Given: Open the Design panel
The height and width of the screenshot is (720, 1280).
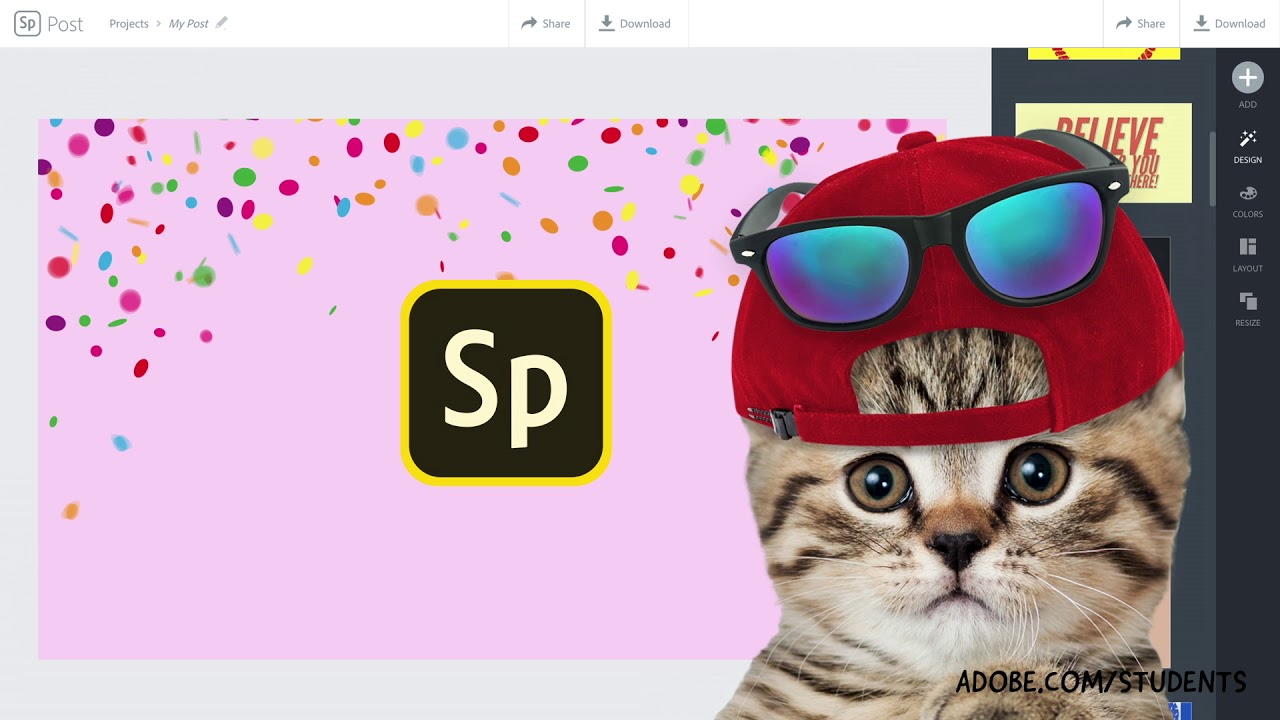Looking at the screenshot, I should 1247,146.
